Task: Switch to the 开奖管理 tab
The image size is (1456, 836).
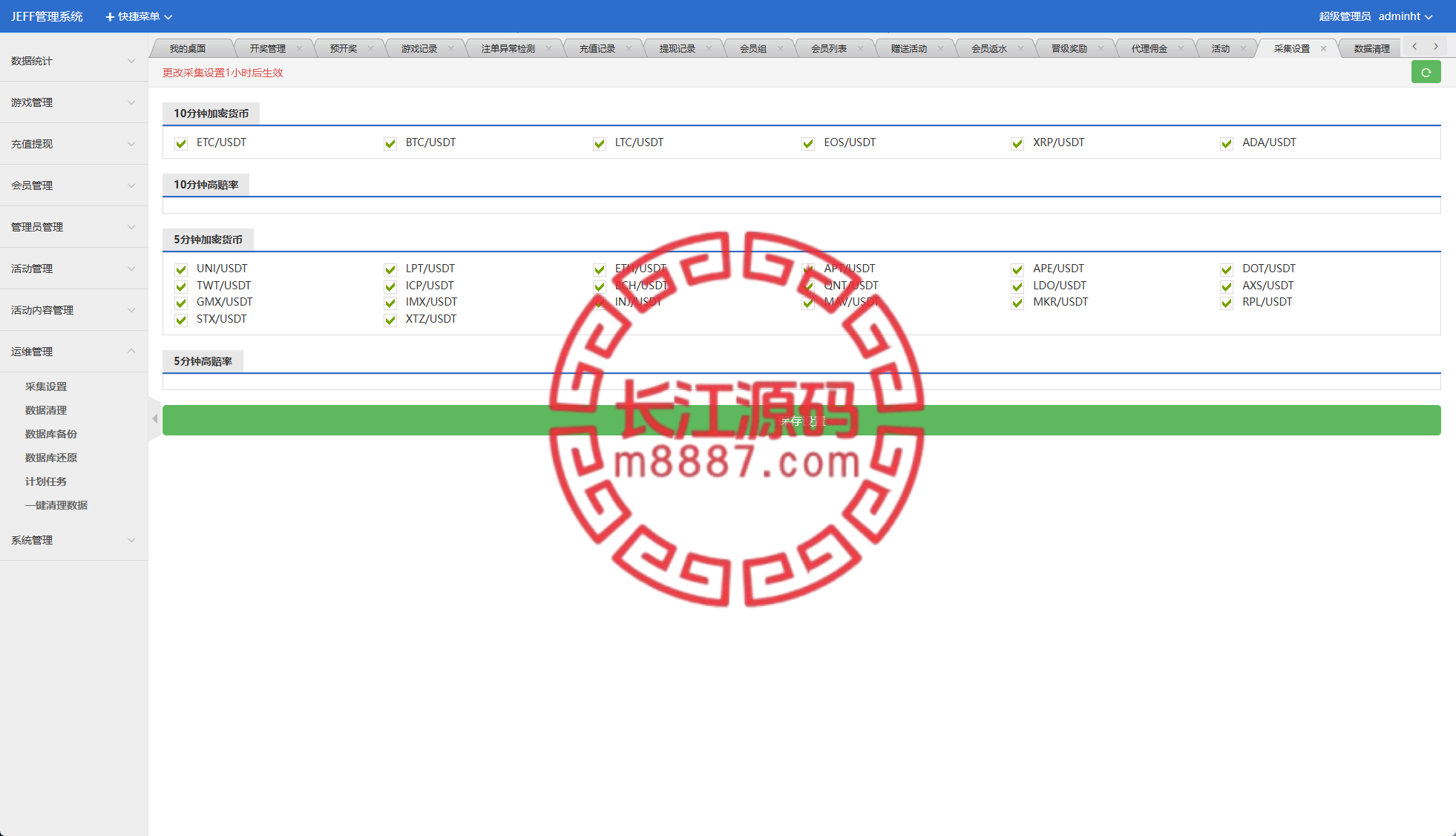Action: point(267,49)
